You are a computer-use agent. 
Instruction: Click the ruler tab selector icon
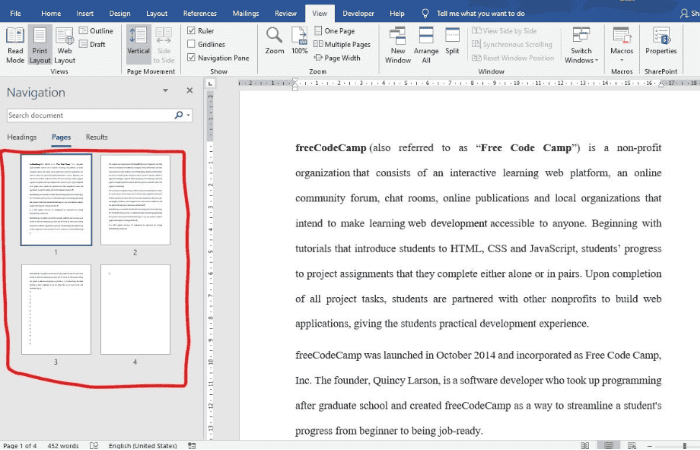[210, 83]
